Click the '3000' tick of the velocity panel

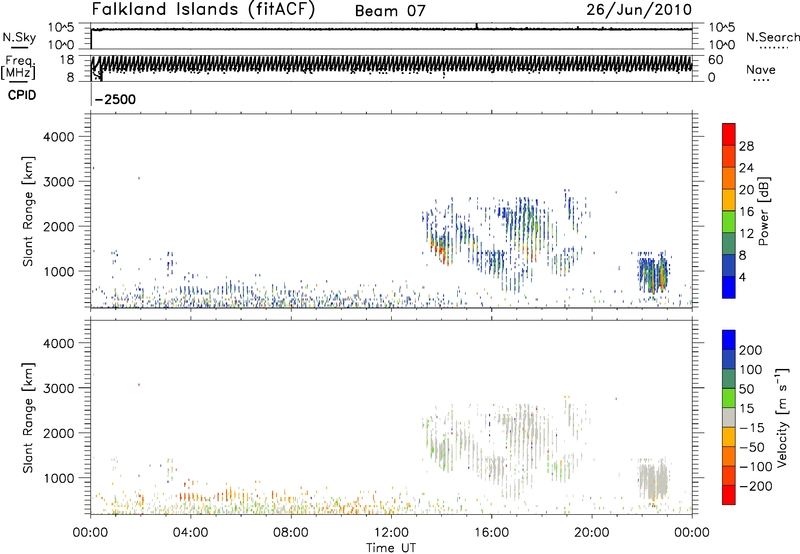(x=58, y=388)
